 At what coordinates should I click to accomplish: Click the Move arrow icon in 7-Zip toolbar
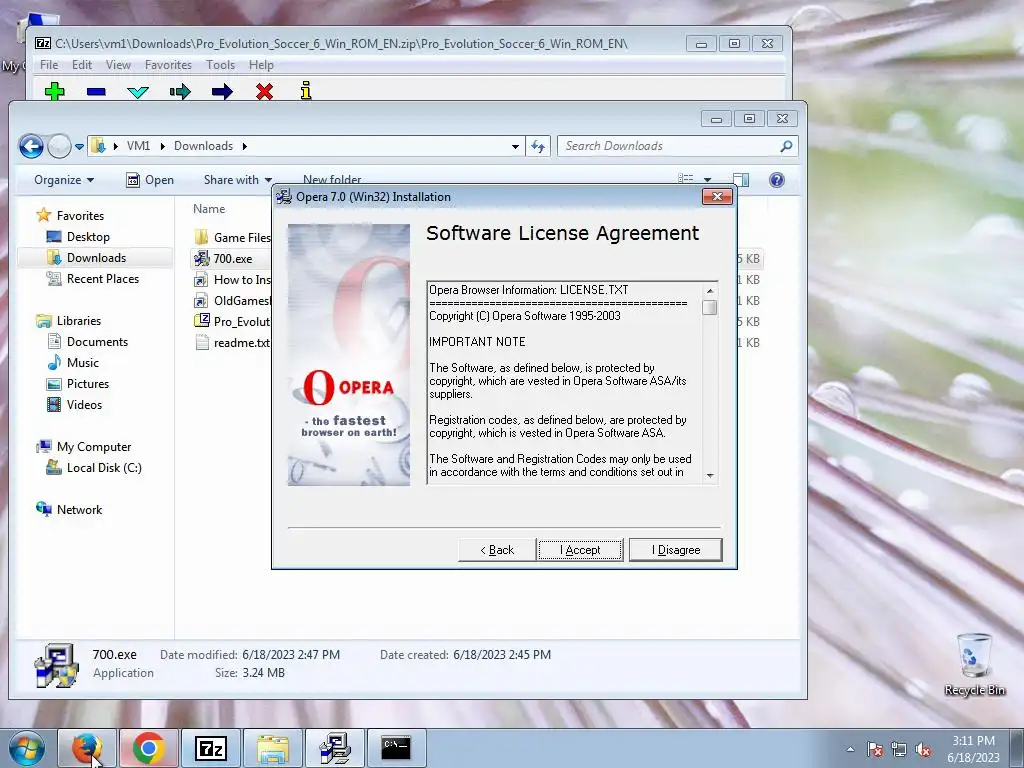click(x=222, y=91)
